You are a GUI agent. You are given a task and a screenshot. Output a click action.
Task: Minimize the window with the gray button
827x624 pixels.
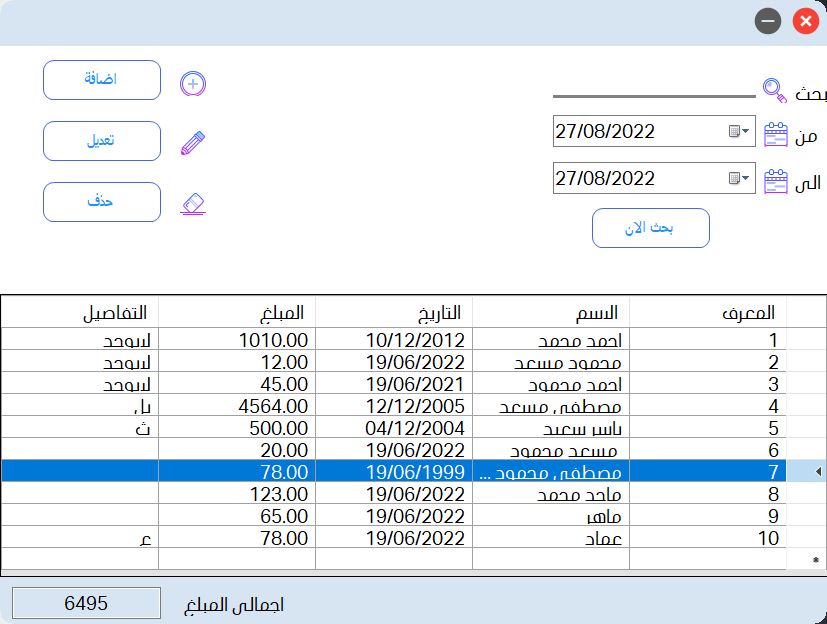point(768,21)
